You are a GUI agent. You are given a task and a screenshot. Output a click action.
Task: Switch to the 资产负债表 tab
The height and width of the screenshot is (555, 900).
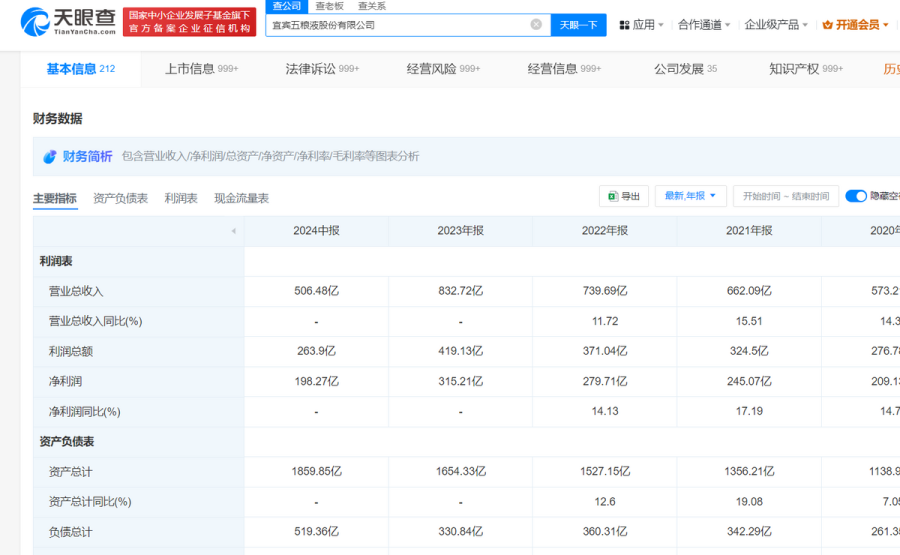[120, 198]
